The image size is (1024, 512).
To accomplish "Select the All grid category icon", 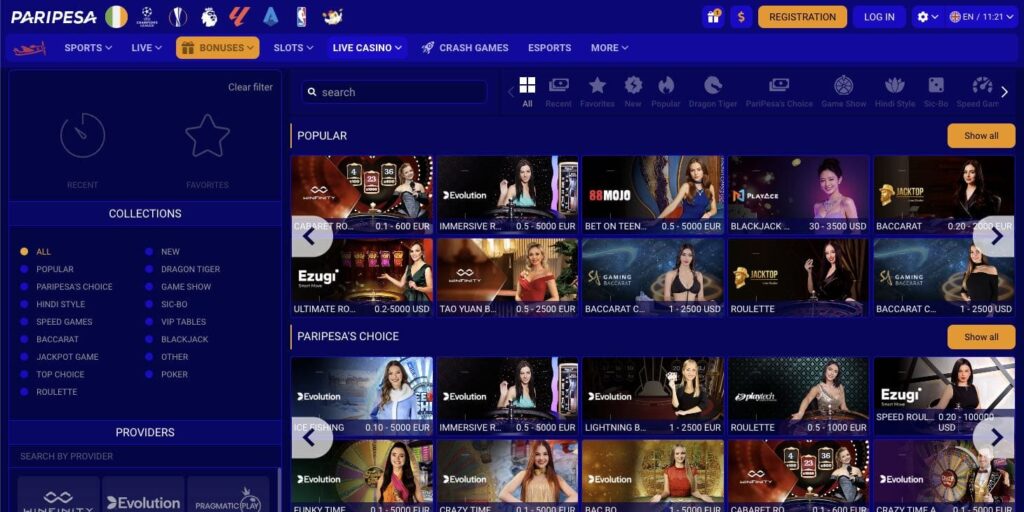I will [x=527, y=92].
